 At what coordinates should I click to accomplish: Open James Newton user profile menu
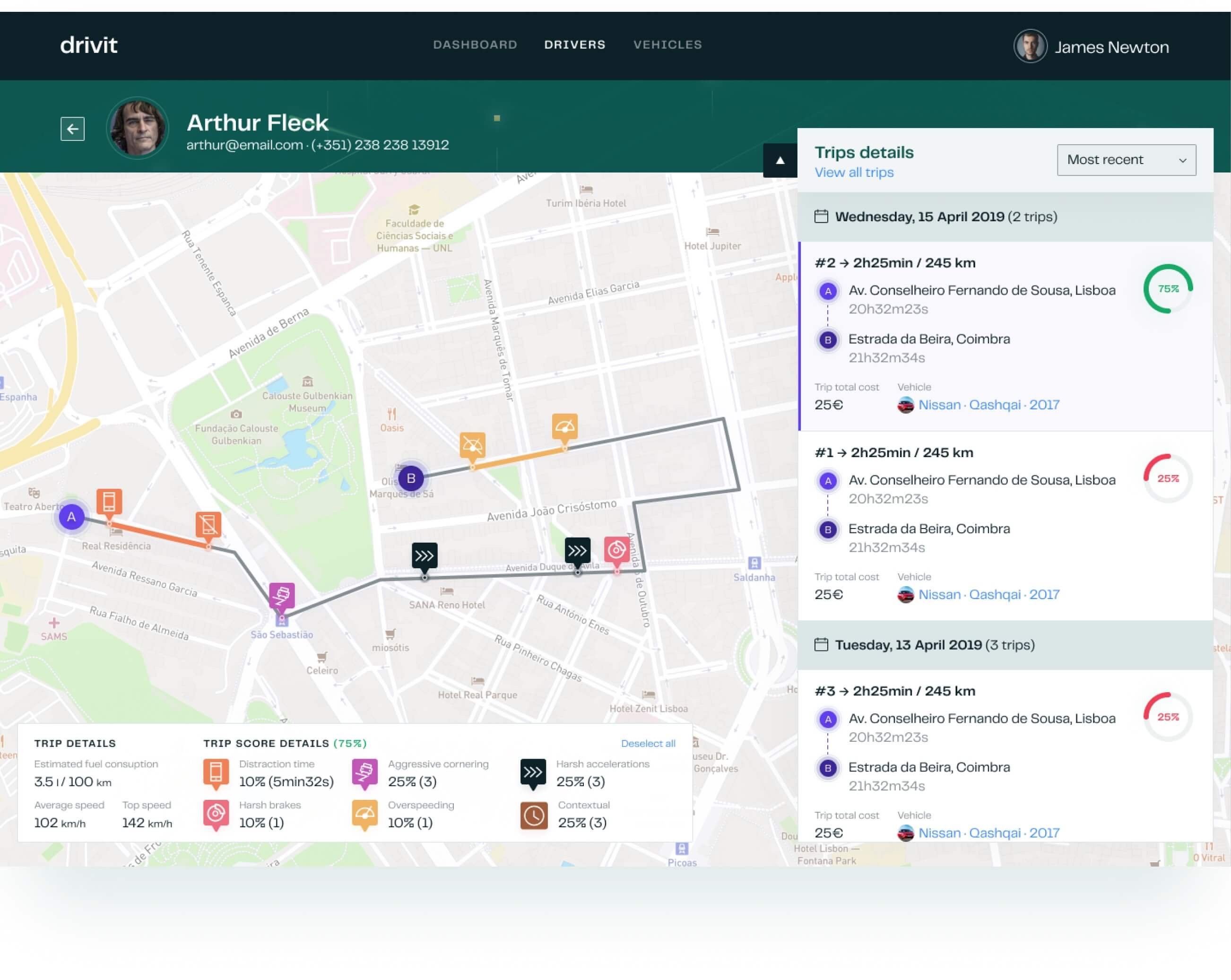tap(1091, 46)
